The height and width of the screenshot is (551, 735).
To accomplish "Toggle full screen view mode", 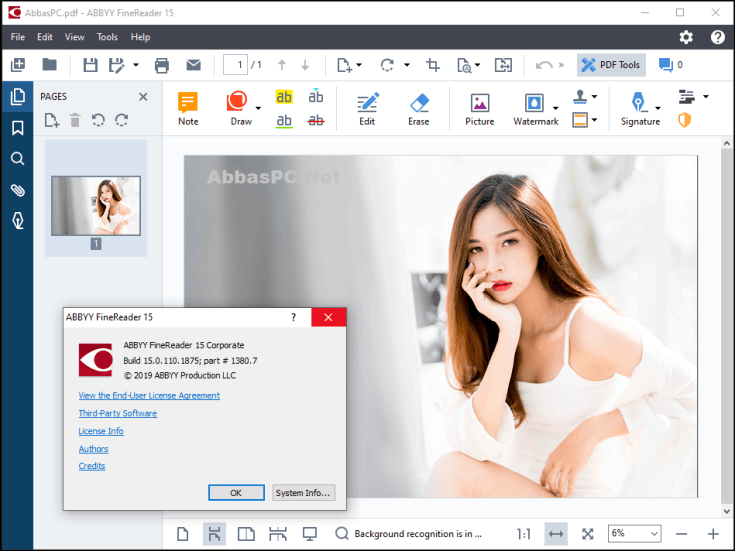I will point(309,534).
